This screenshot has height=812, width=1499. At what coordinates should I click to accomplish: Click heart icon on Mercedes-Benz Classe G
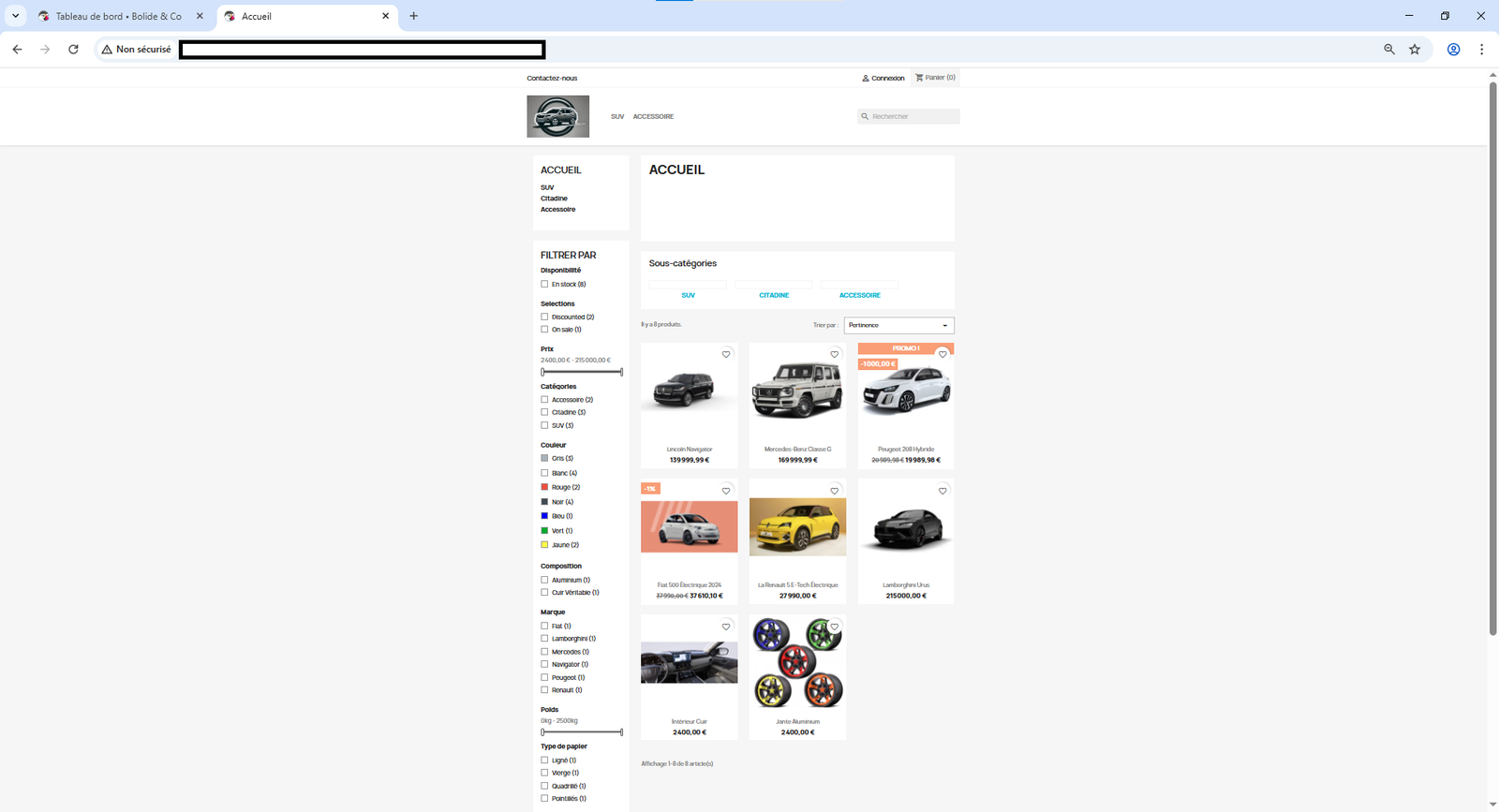coord(835,354)
